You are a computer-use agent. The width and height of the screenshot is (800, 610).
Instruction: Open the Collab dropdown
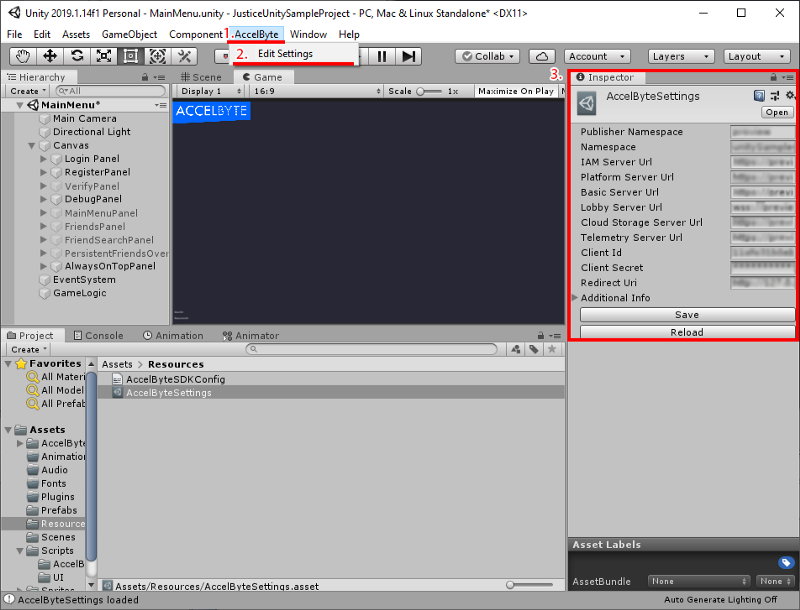(488, 56)
